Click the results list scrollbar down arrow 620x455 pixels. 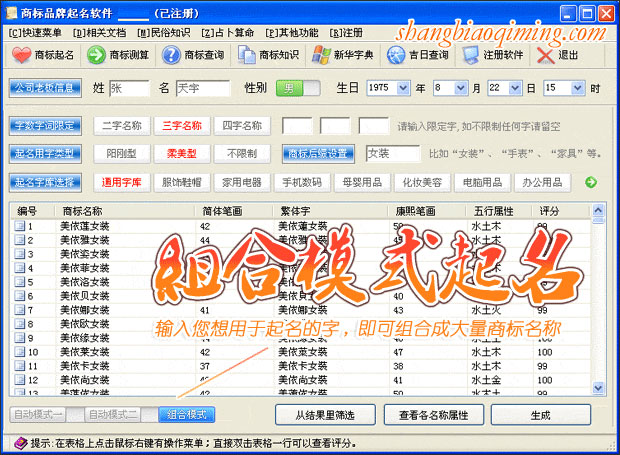pos(598,388)
